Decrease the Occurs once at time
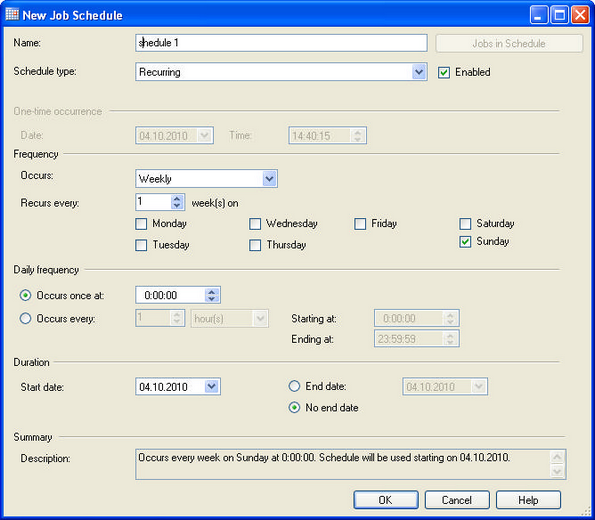Screen dimensions: 595x520 click(212, 299)
